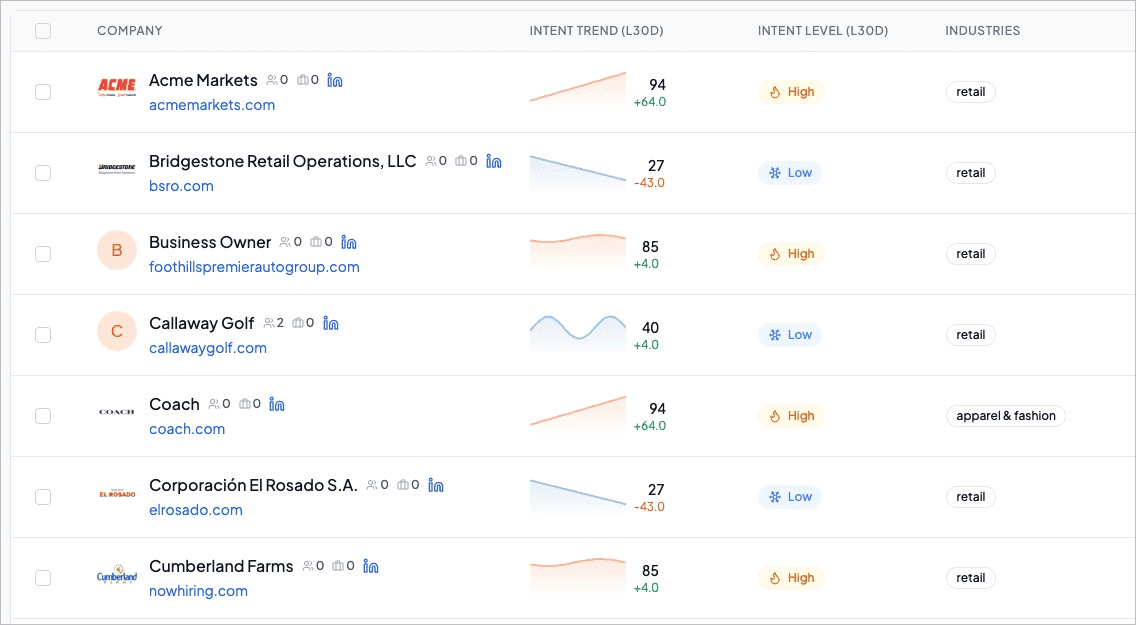Select the Cumberland Farms row checkbox
The width and height of the screenshot is (1136, 625).
click(x=43, y=578)
